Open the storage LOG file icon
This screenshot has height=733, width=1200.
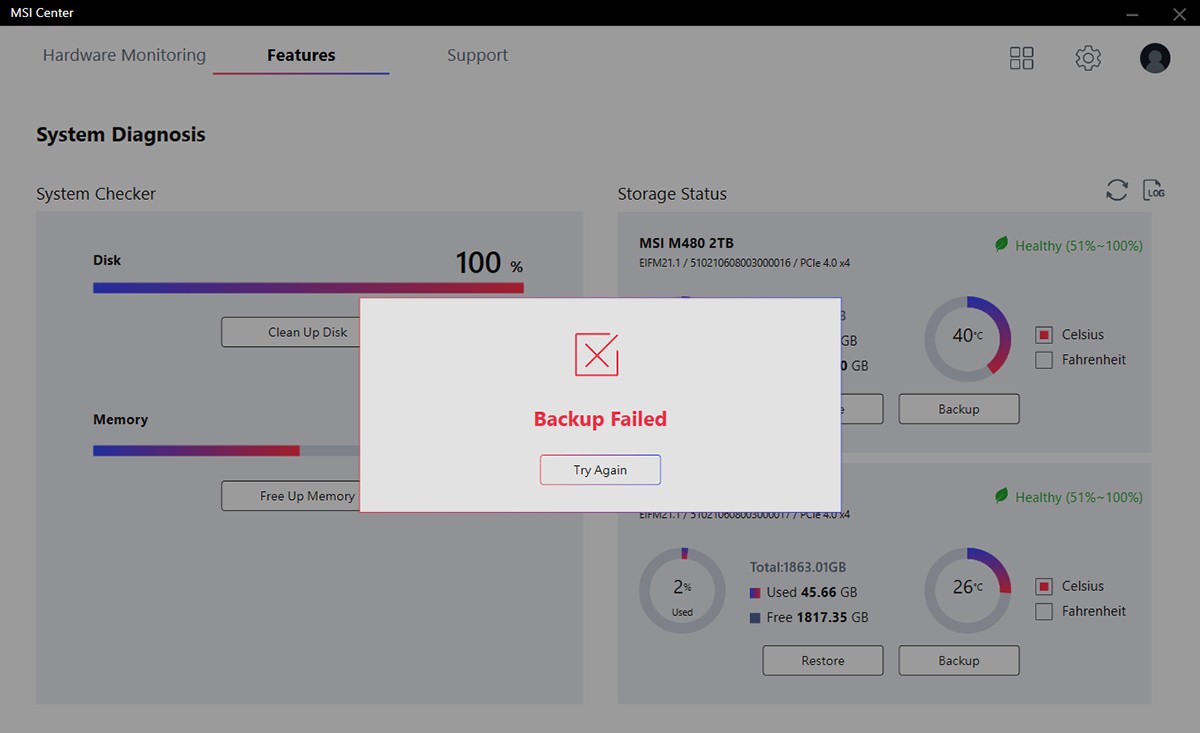[x=1154, y=190]
